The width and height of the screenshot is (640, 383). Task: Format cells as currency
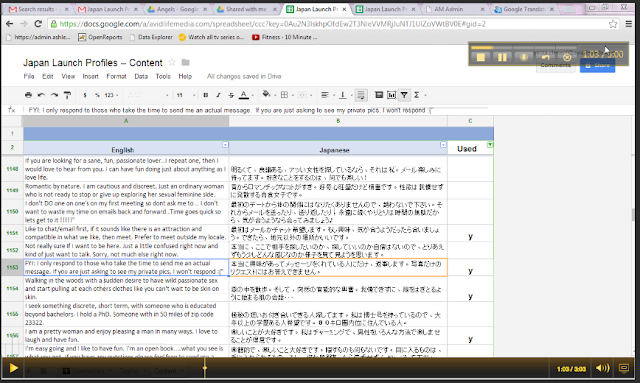point(85,95)
